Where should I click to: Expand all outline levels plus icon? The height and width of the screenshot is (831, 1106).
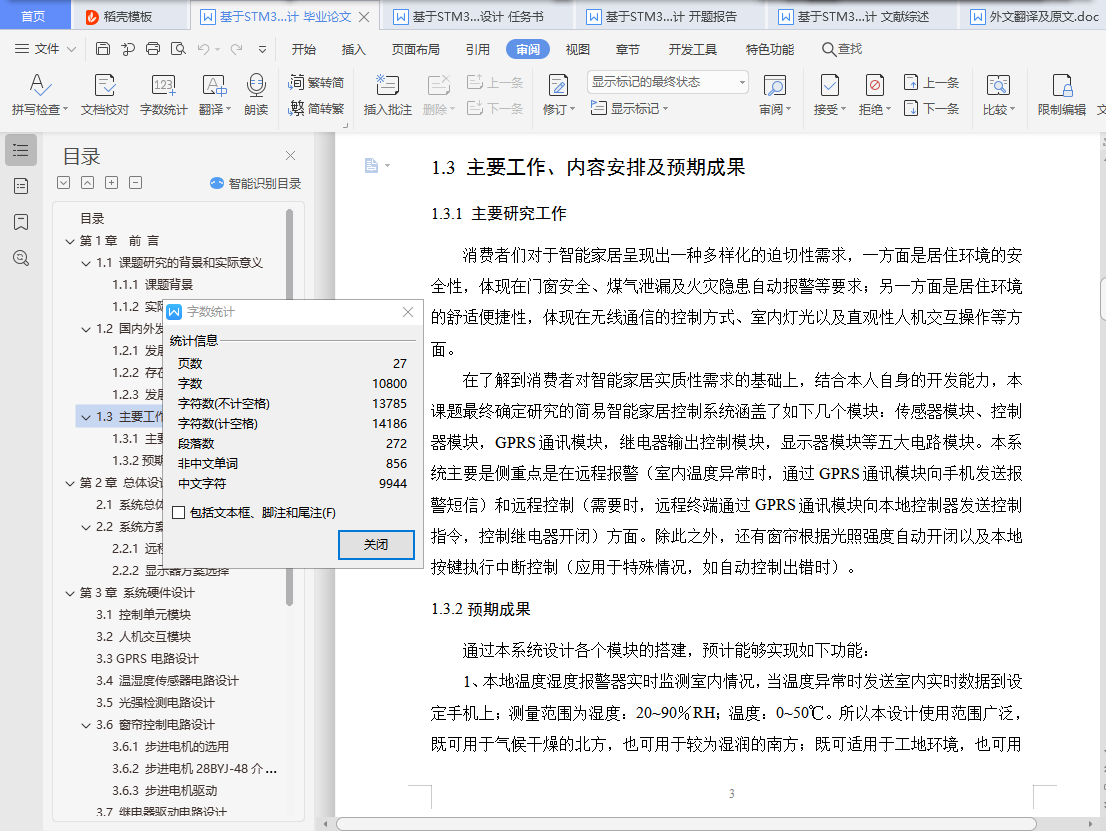pos(111,183)
